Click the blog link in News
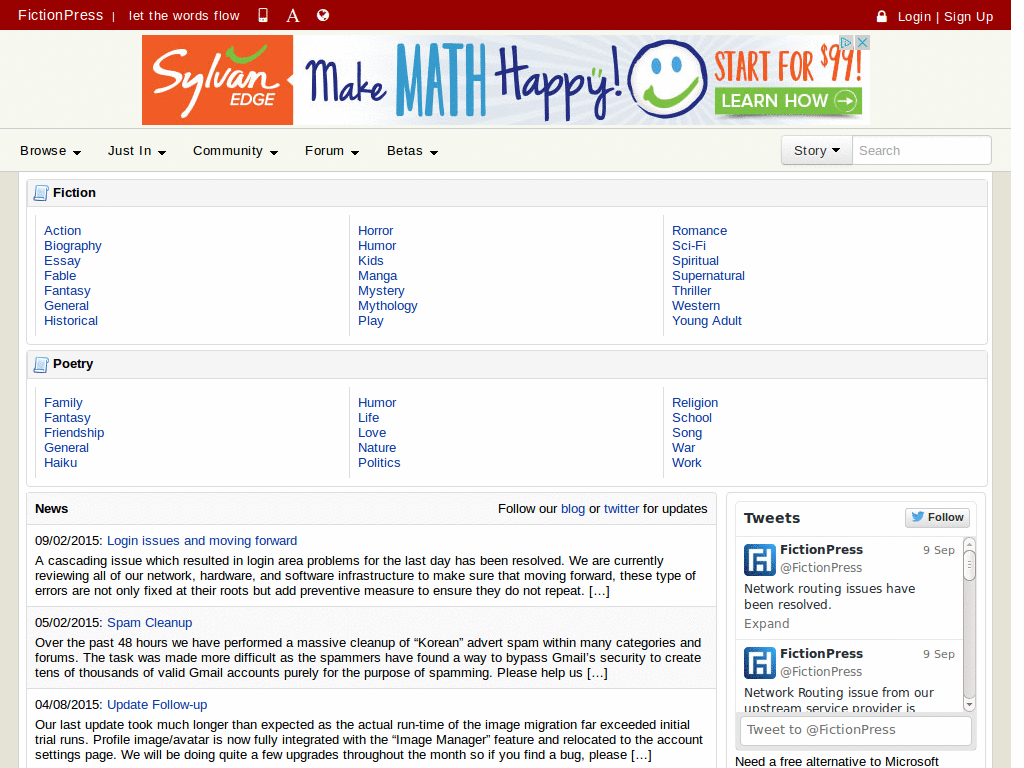This screenshot has width=1024, height=768. tap(573, 509)
